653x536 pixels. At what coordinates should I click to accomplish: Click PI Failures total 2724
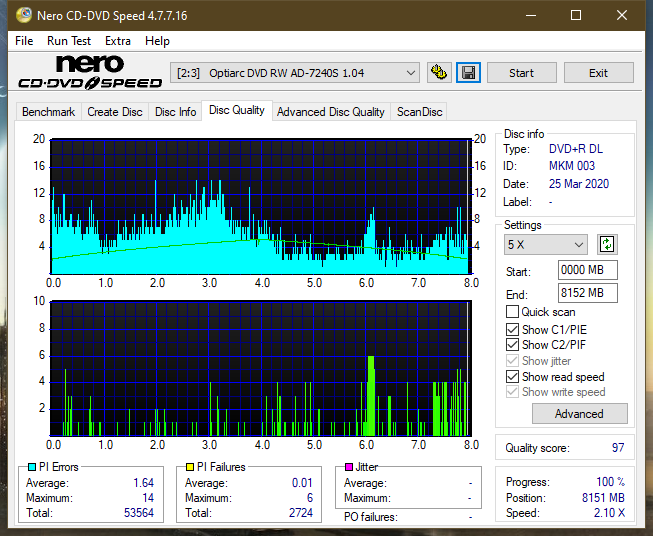pyautogui.click(x=301, y=513)
